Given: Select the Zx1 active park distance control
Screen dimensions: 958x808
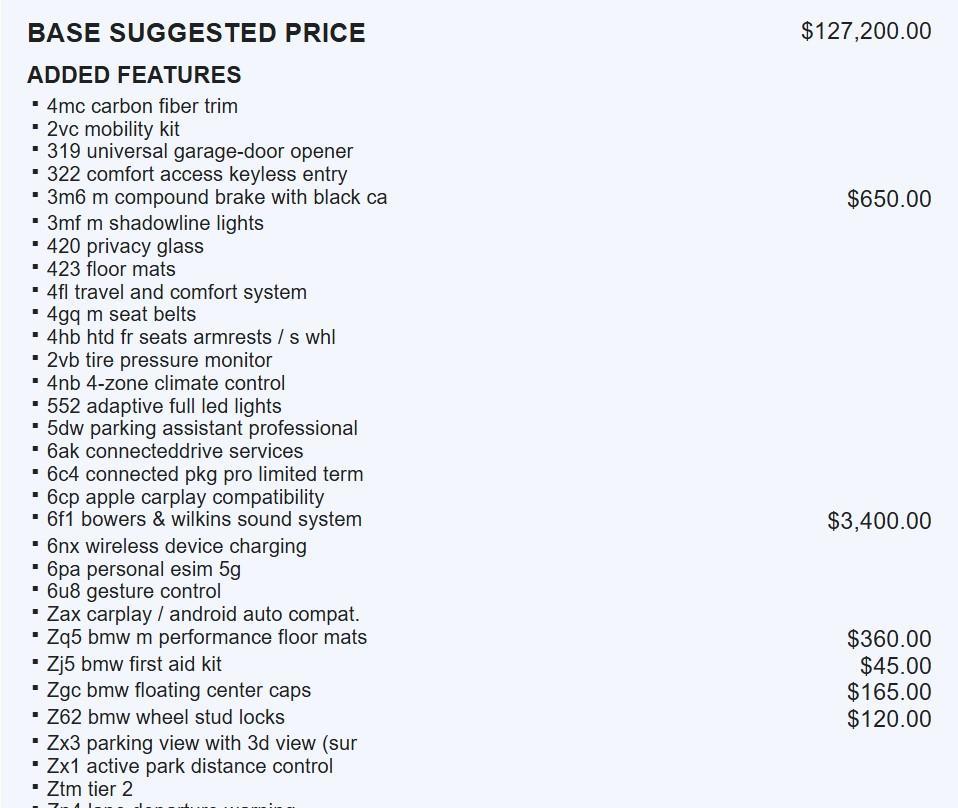Looking at the screenshot, I should click(190, 767).
